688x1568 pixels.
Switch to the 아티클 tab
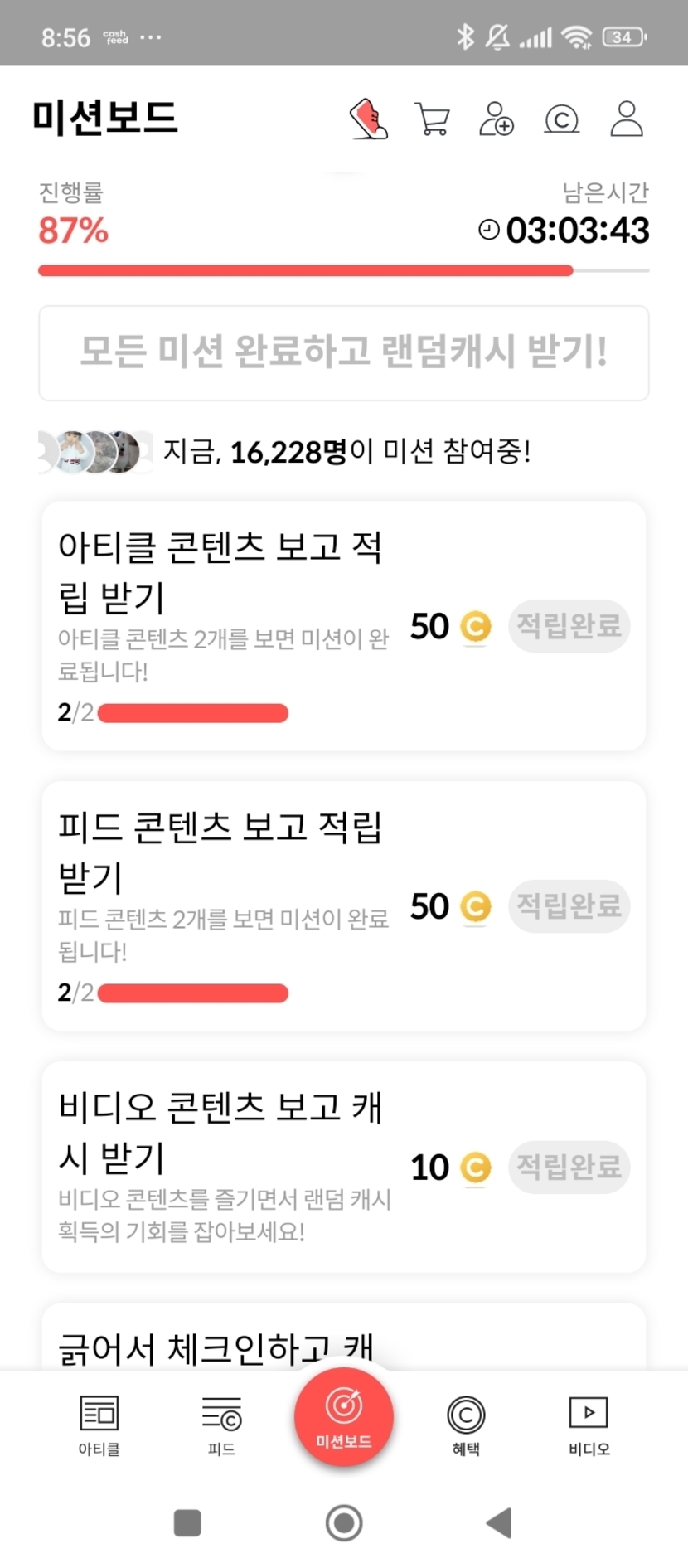pyautogui.click(x=99, y=1425)
